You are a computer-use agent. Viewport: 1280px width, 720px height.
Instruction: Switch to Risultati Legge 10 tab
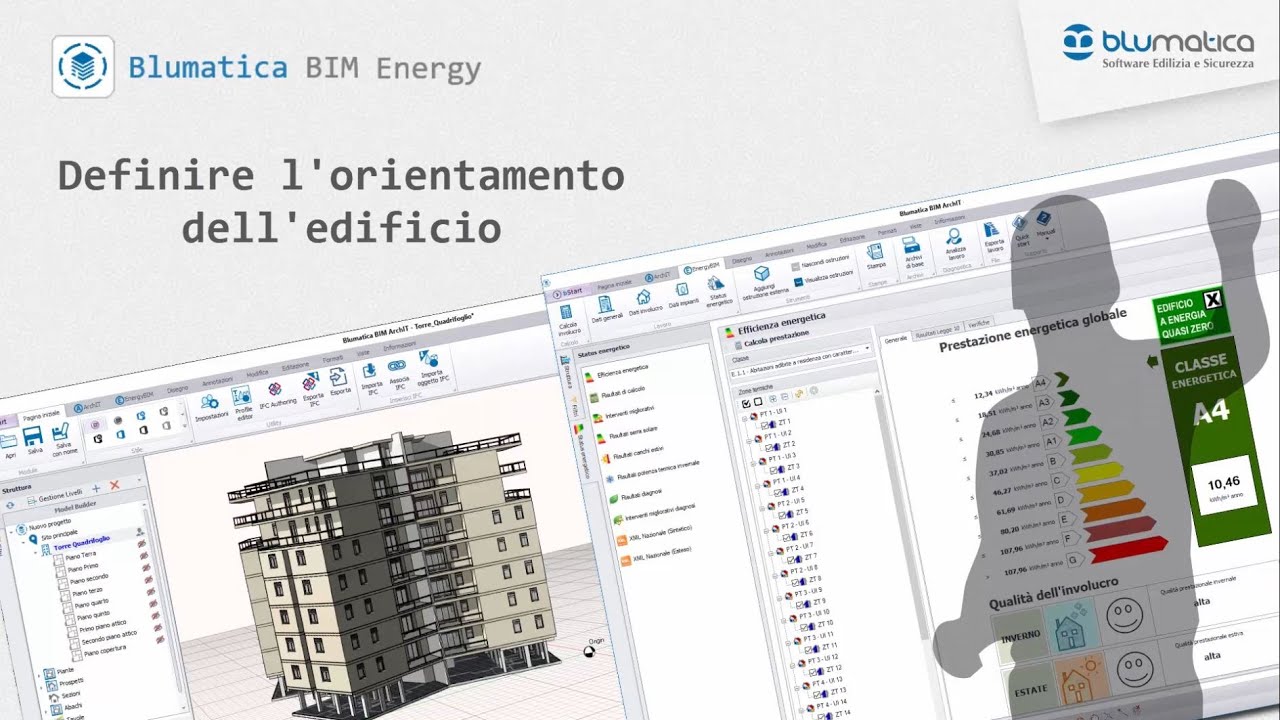point(938,331)
